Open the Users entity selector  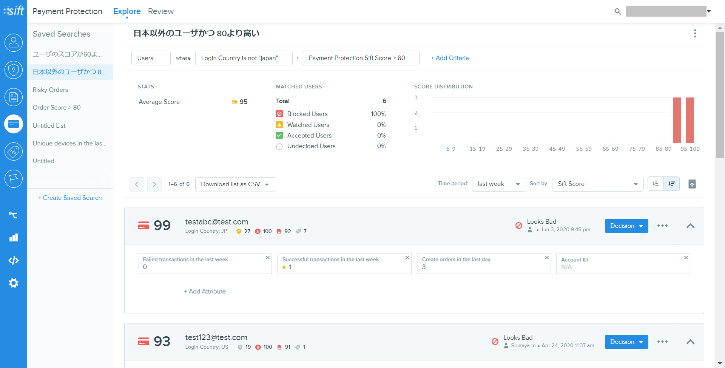pyautogui.click(x=151, y=58)
